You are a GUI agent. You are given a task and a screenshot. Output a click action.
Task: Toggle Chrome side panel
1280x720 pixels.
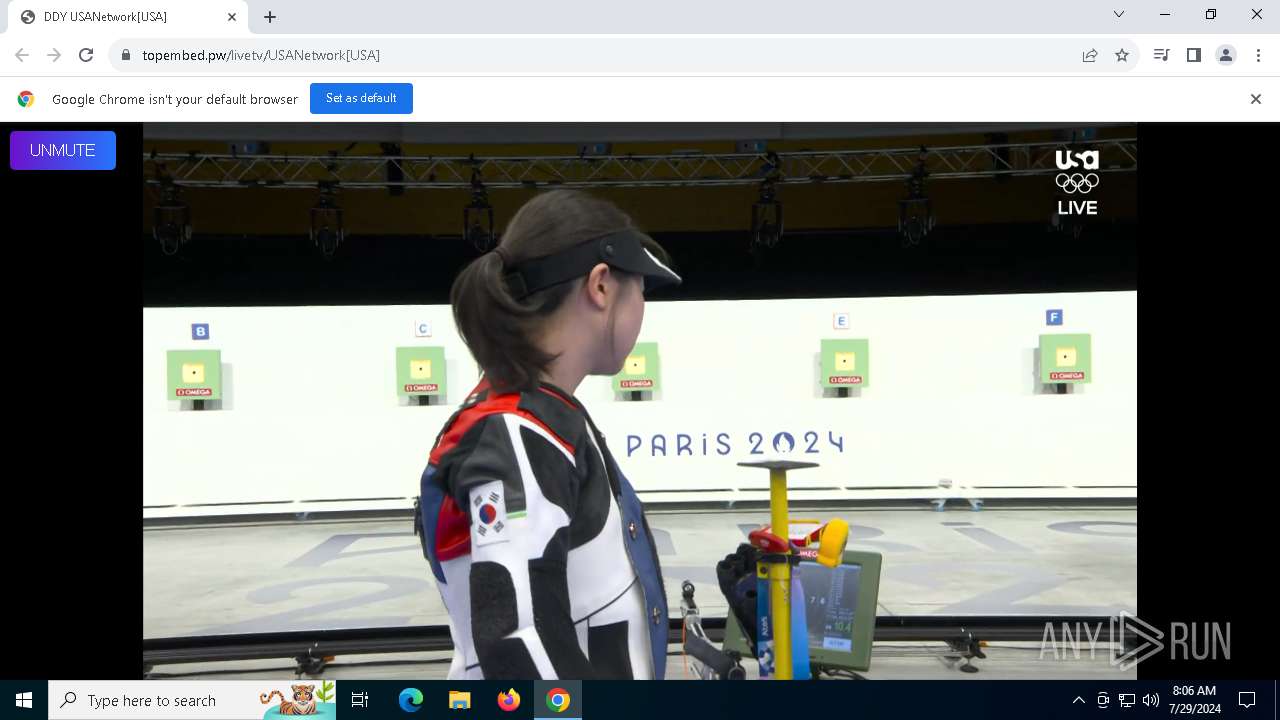coord(1194,55)
